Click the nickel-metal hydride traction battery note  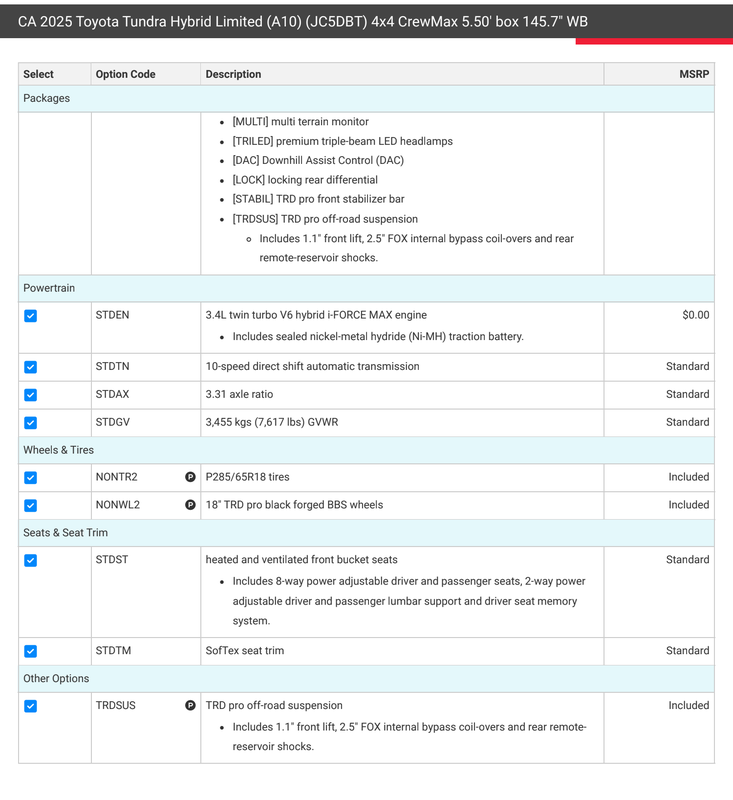(x=378, y=337)
